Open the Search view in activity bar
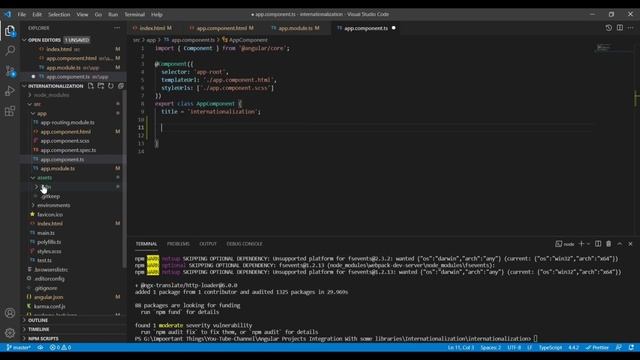 click(x=10, y=51)
